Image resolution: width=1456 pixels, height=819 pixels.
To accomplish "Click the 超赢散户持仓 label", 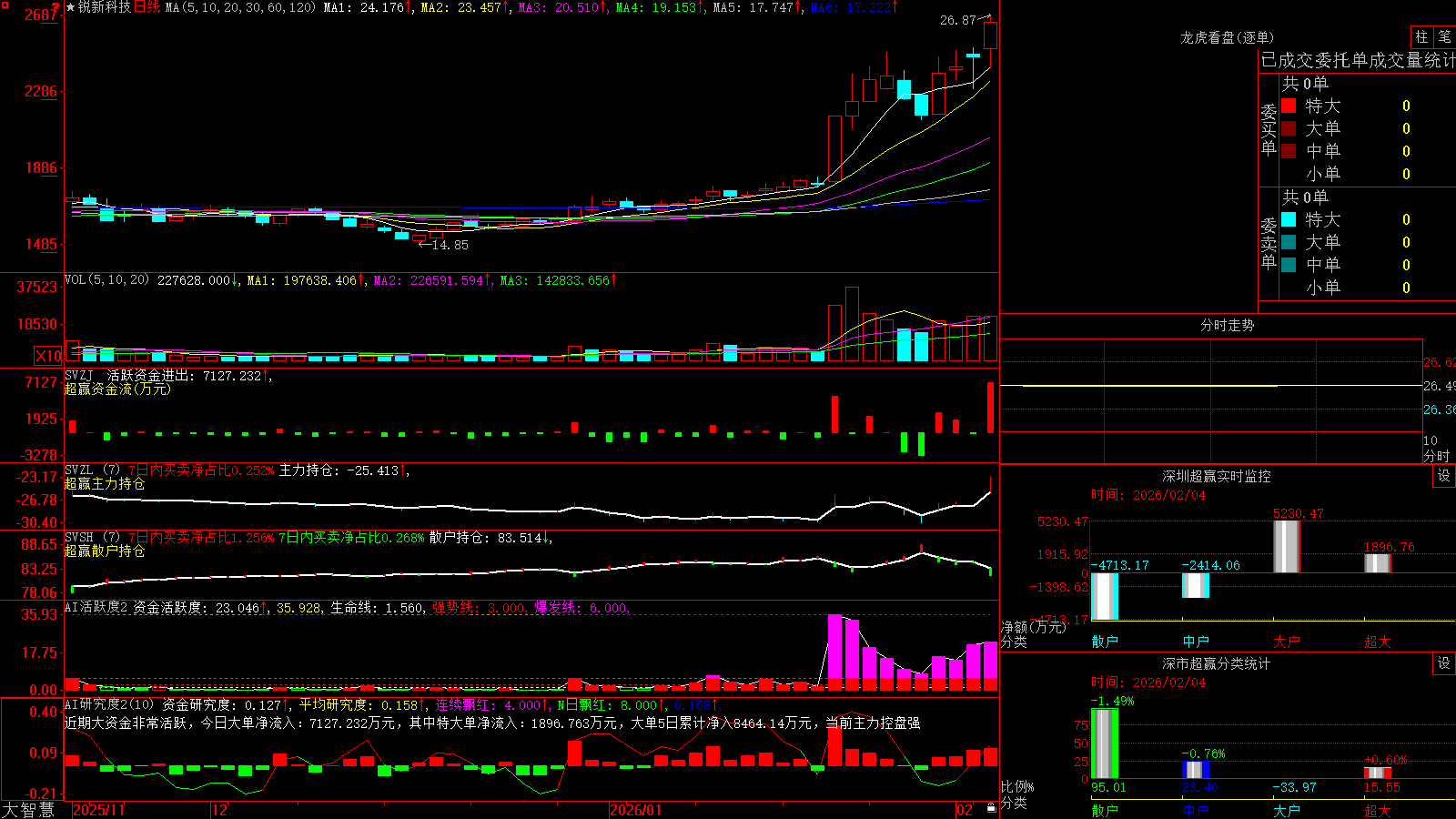I will (105, 551).
